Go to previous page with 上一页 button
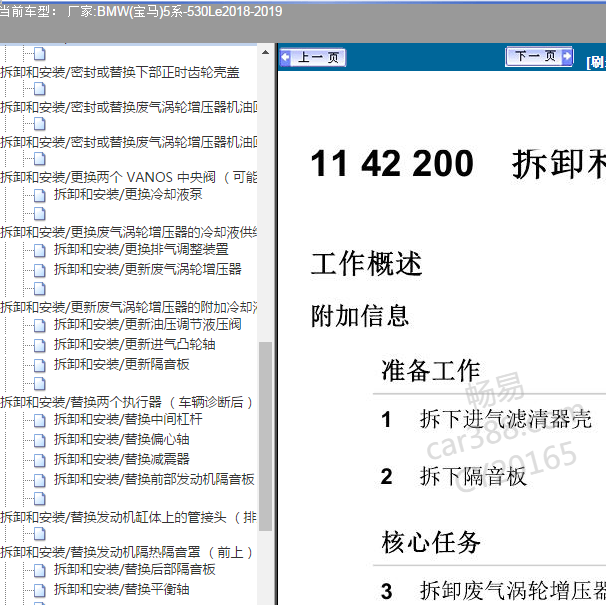 [x=312, y=58]
